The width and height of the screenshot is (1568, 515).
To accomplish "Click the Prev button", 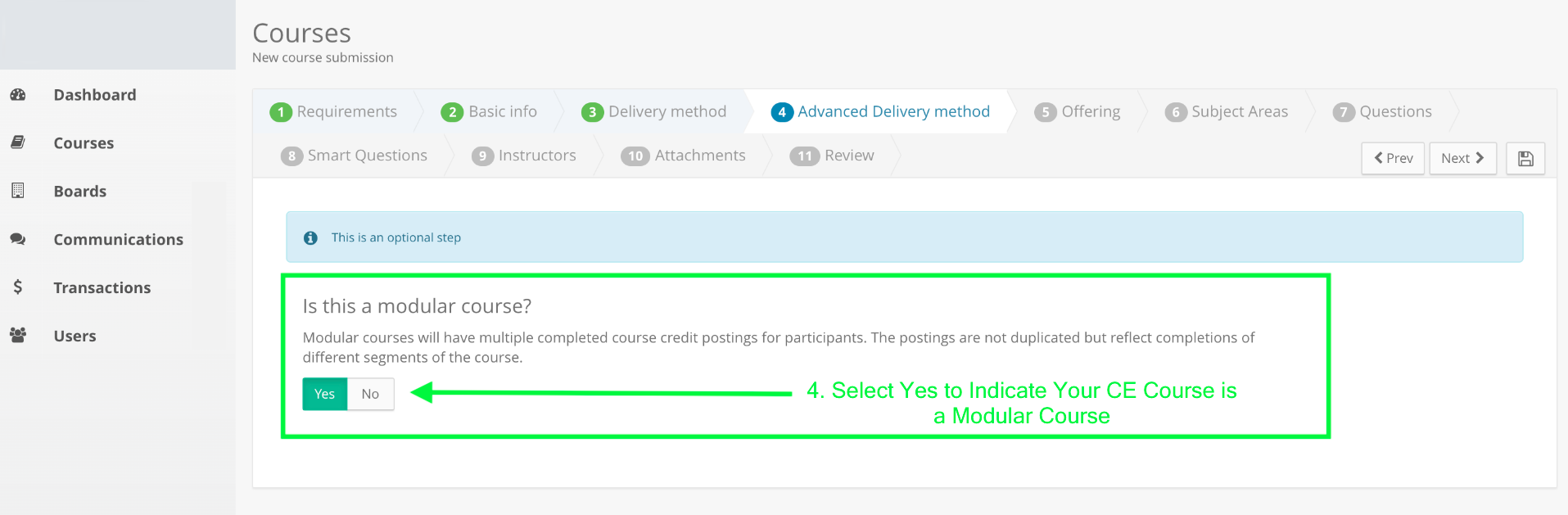I will point(1393,158).
